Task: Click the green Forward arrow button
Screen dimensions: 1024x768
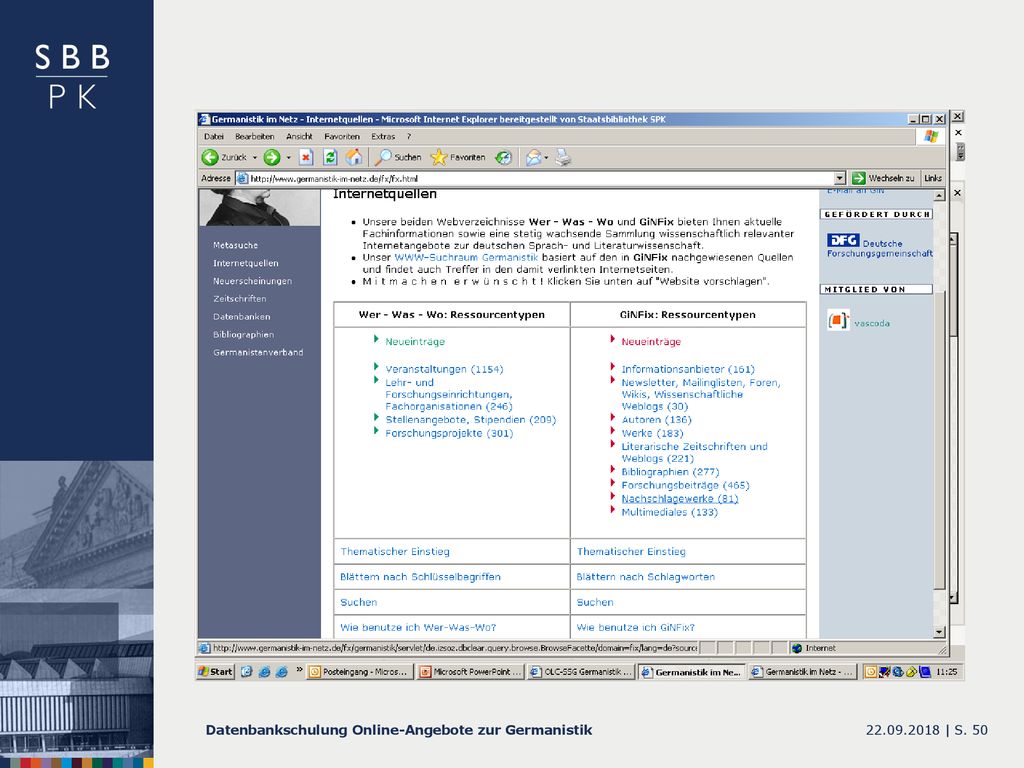Action: point(272,157)
